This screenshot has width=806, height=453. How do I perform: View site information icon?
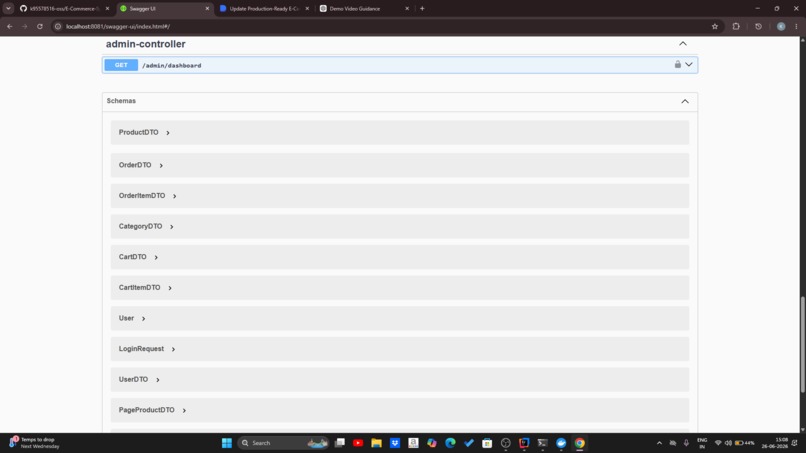[58, 26]
